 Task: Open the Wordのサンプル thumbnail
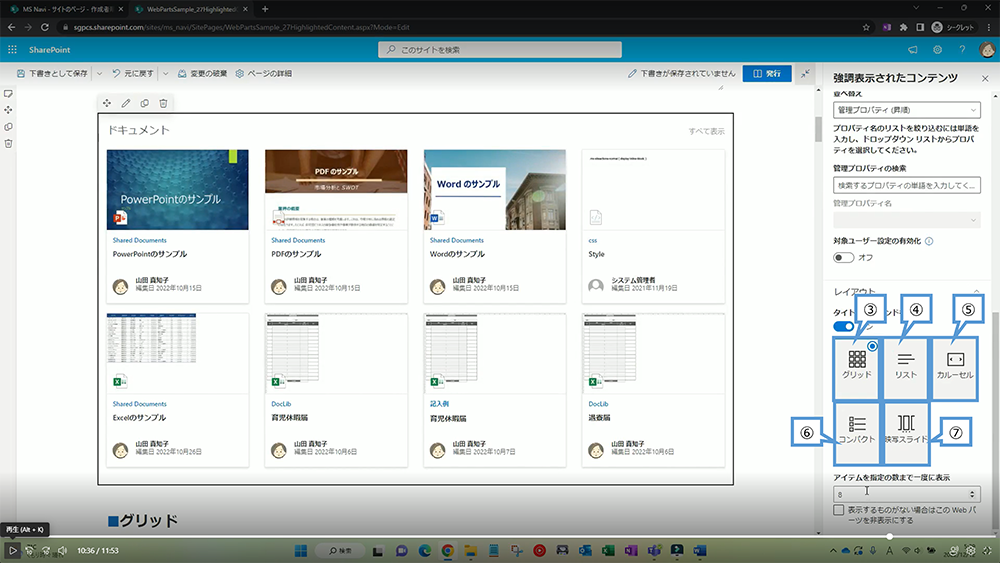[x=494, y=190]
